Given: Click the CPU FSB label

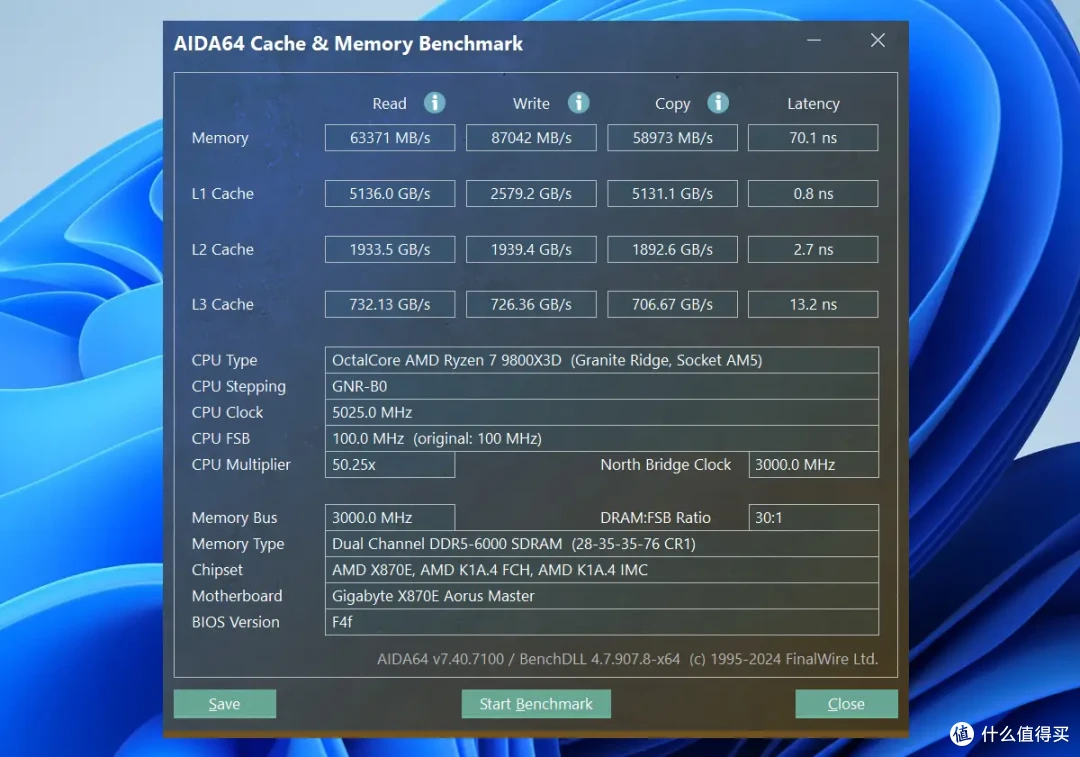Looking at the screenshot, I should tap(220, 439).
